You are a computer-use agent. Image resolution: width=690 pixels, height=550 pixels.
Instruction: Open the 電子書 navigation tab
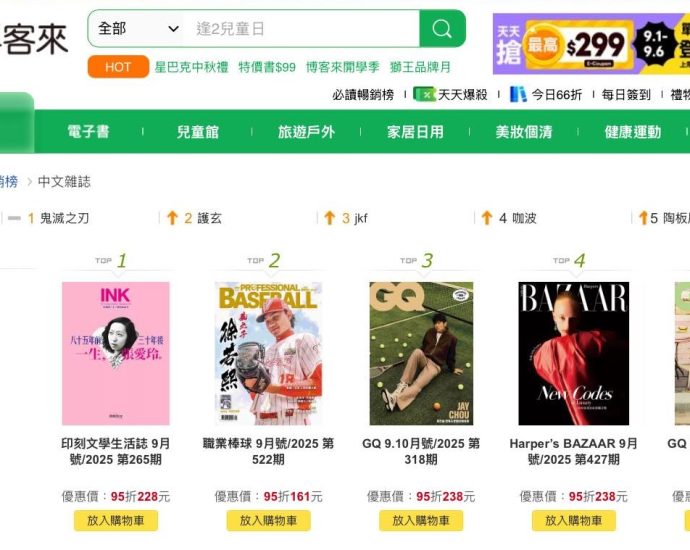tap(88, 132)
